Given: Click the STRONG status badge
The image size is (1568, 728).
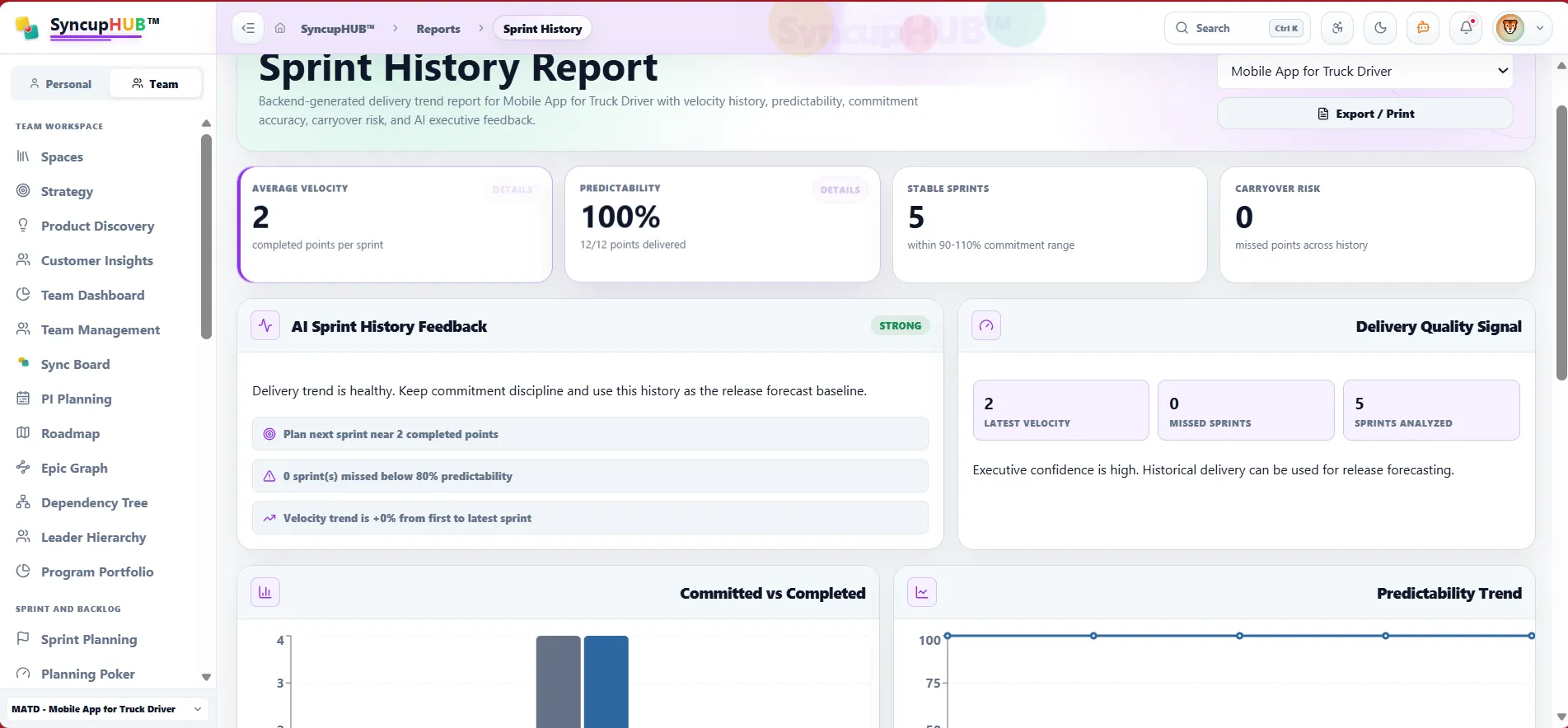Looking at the screenshot, I should [900, 325].
